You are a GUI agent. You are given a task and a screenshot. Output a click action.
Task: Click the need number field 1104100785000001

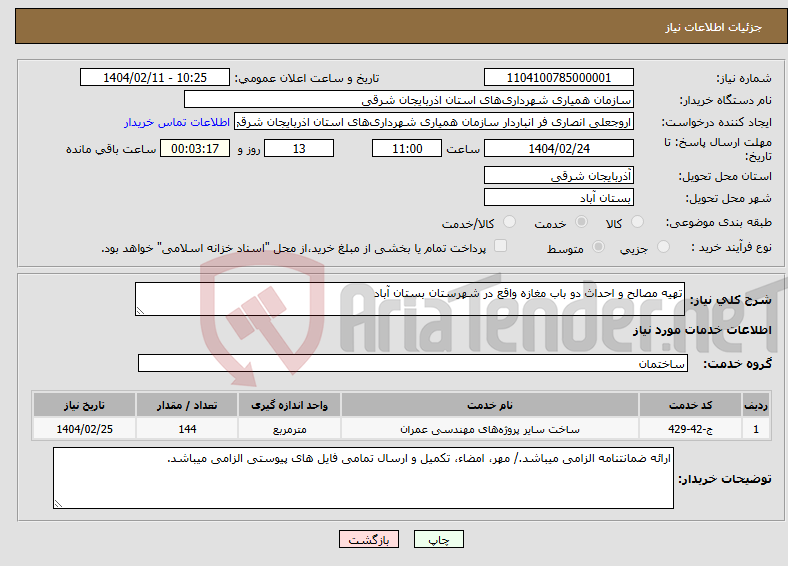[x=558, y=77]
